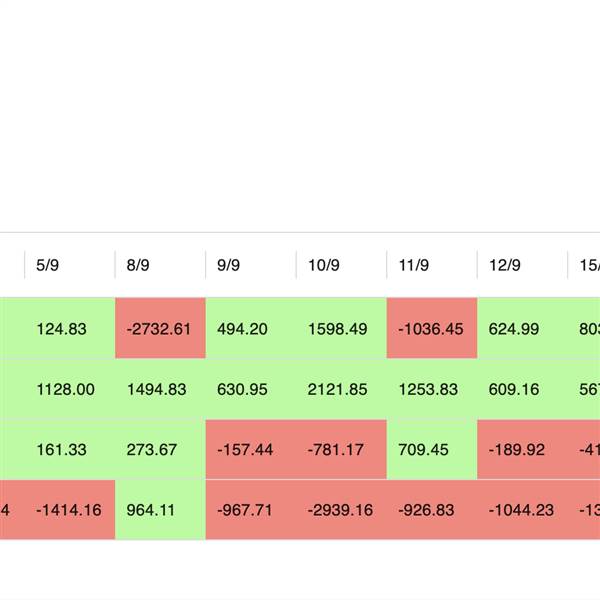Click the green cell showing 709.45
The image size is (600, 600).
(x=424, y=450)
